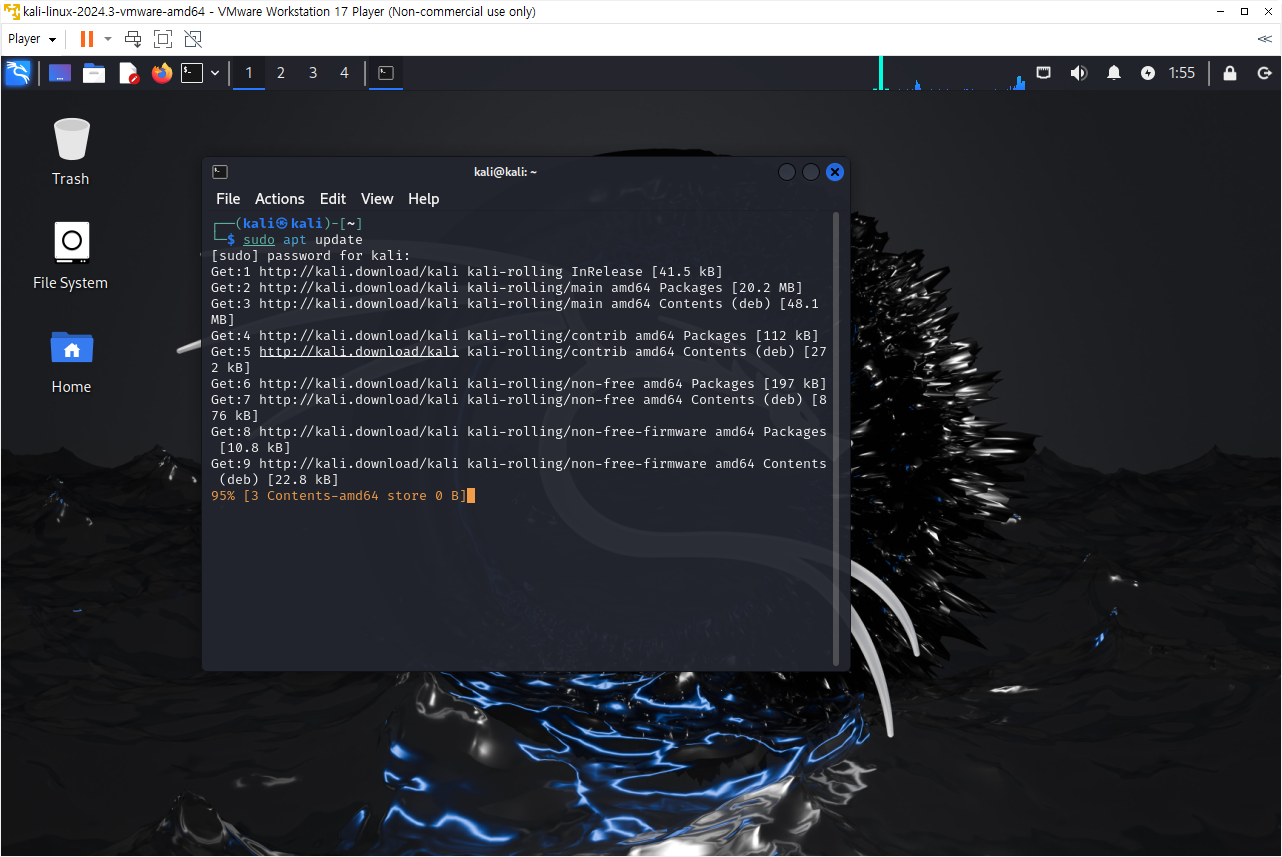Open the notifications bell icon
This screenshot has height=857, width=1282.
(x=1113, y=73)
